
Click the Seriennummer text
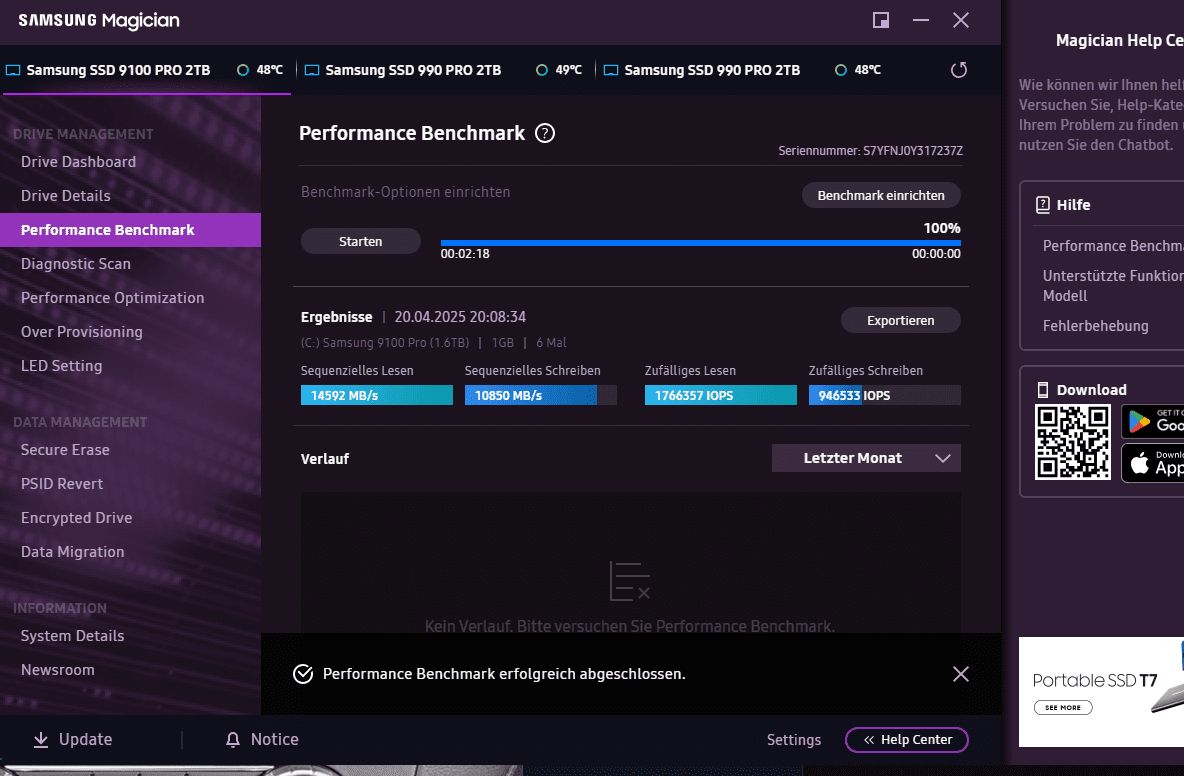[x=871, y=151]
